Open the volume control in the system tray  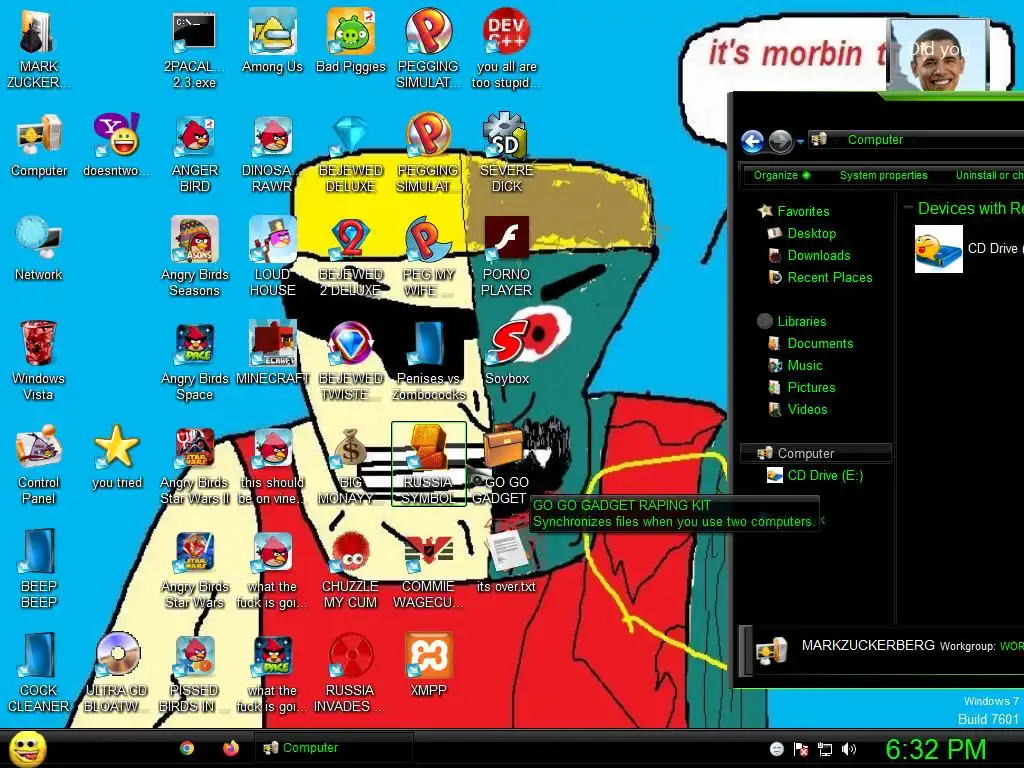point(848,749)
